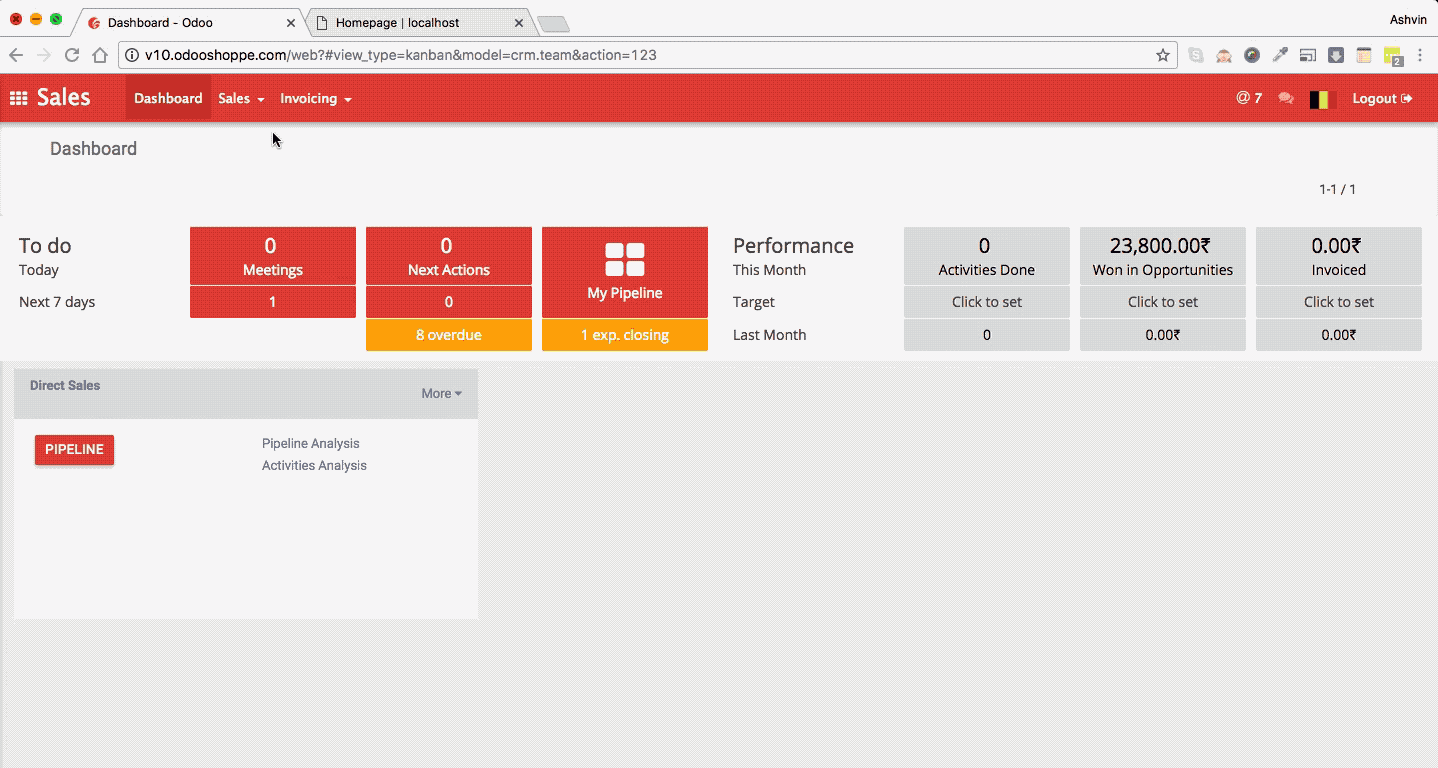Open the Dashboard menu item

(x=168, y=98)
